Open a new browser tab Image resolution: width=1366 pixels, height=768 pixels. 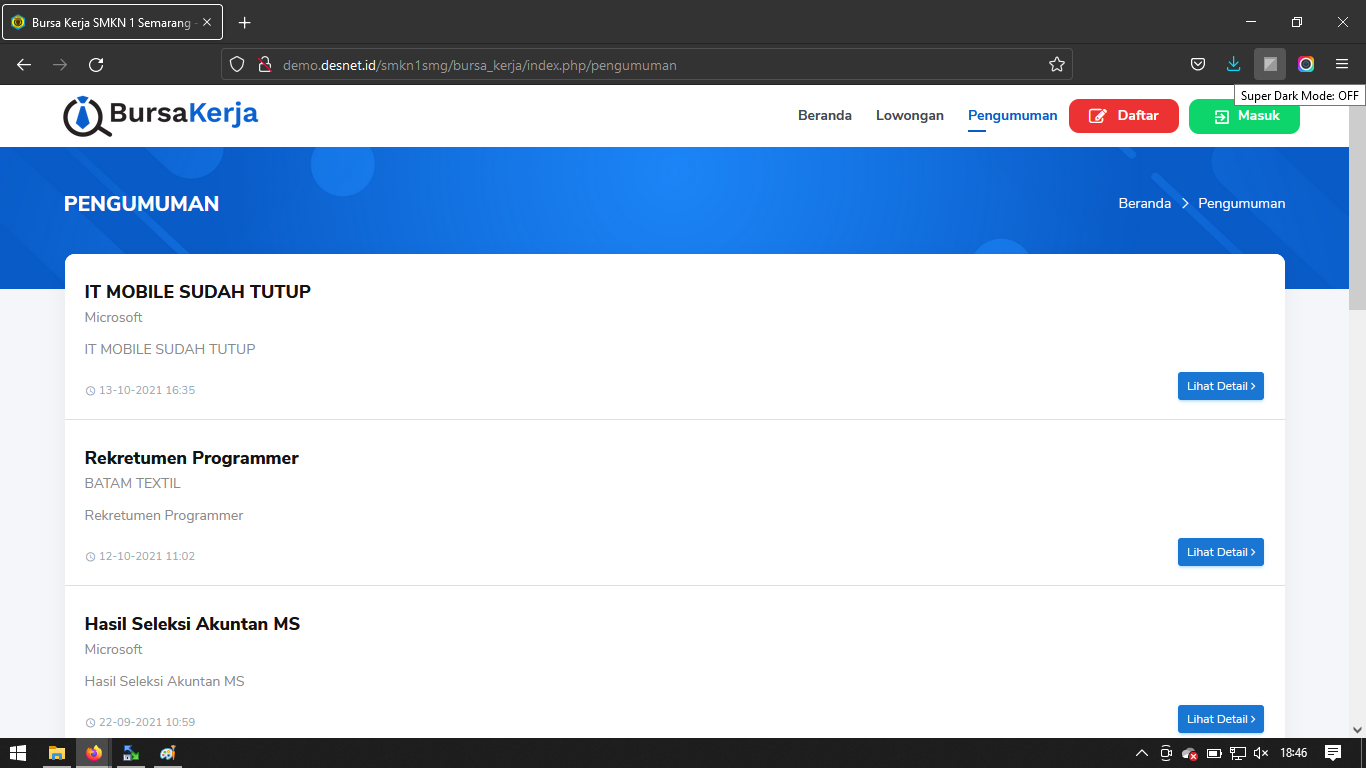click(244, 22)
